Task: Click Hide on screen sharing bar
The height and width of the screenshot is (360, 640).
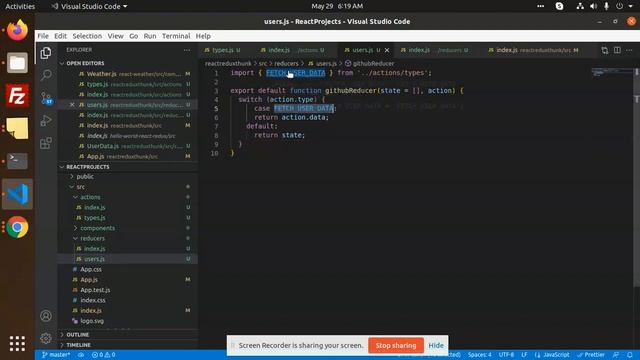Action: pos(436,345)
